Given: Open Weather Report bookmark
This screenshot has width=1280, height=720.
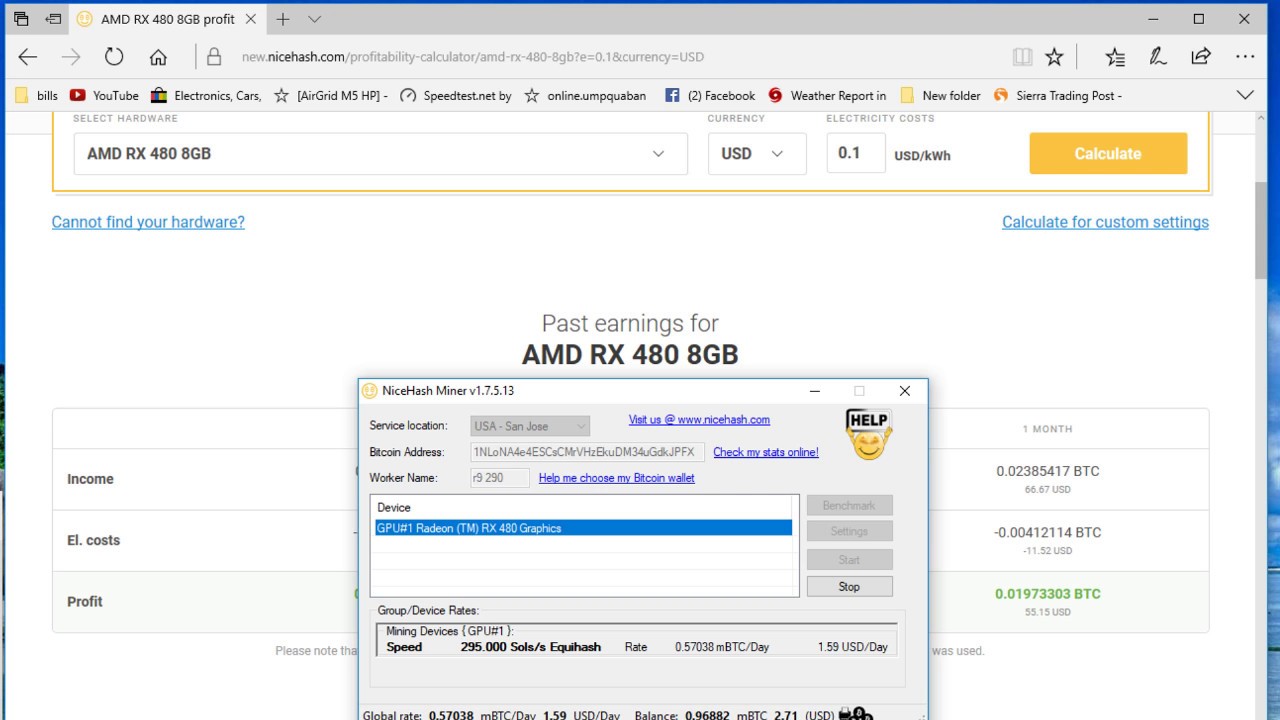Looking at the screenshot, I should point(827,95).
